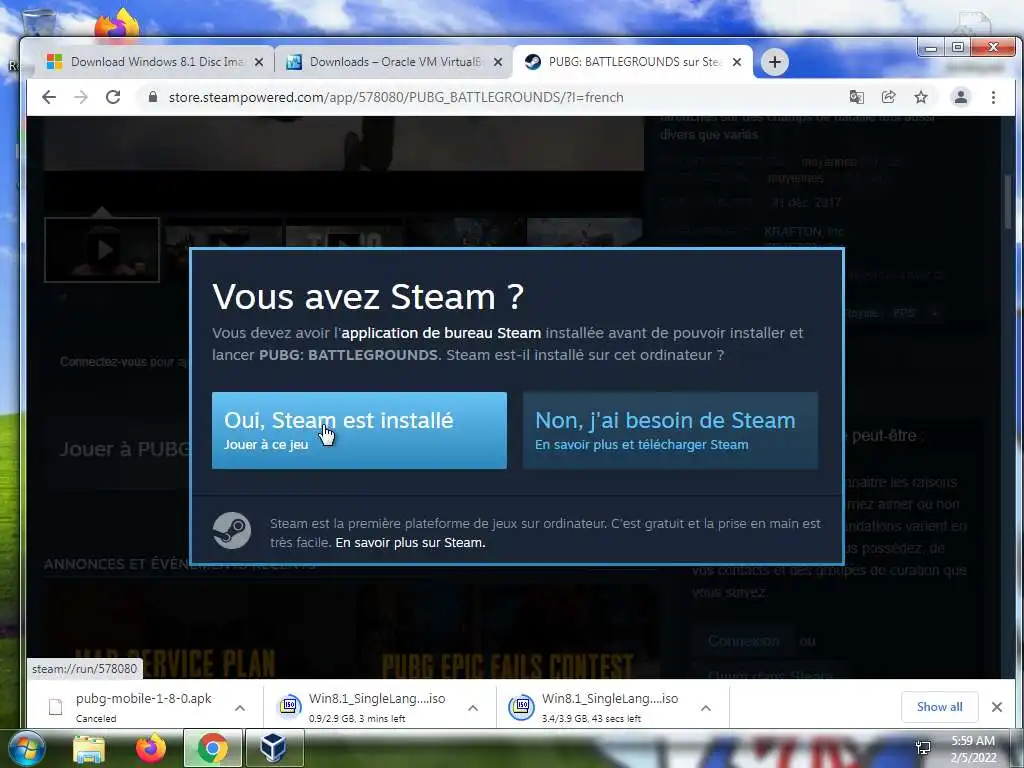This screenshot has height=768, width=1024.
Task: Expand first Win8.1 iso download menu
Action: click(x=473, y=708)
